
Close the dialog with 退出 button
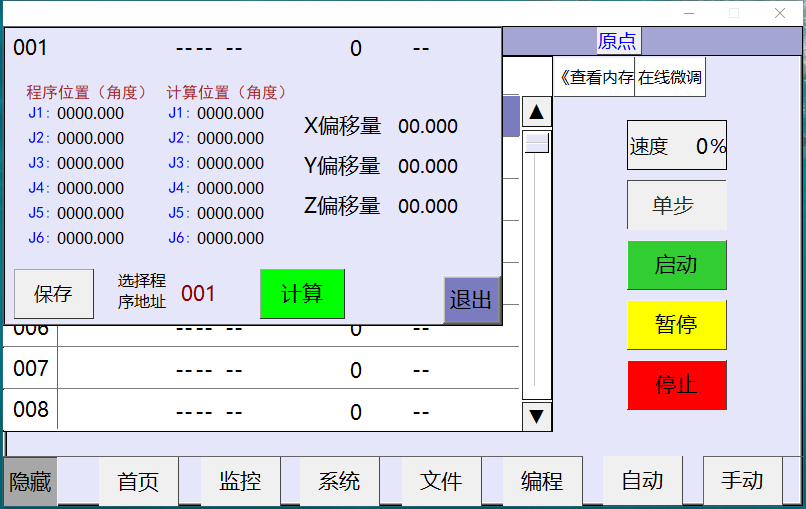471,300
